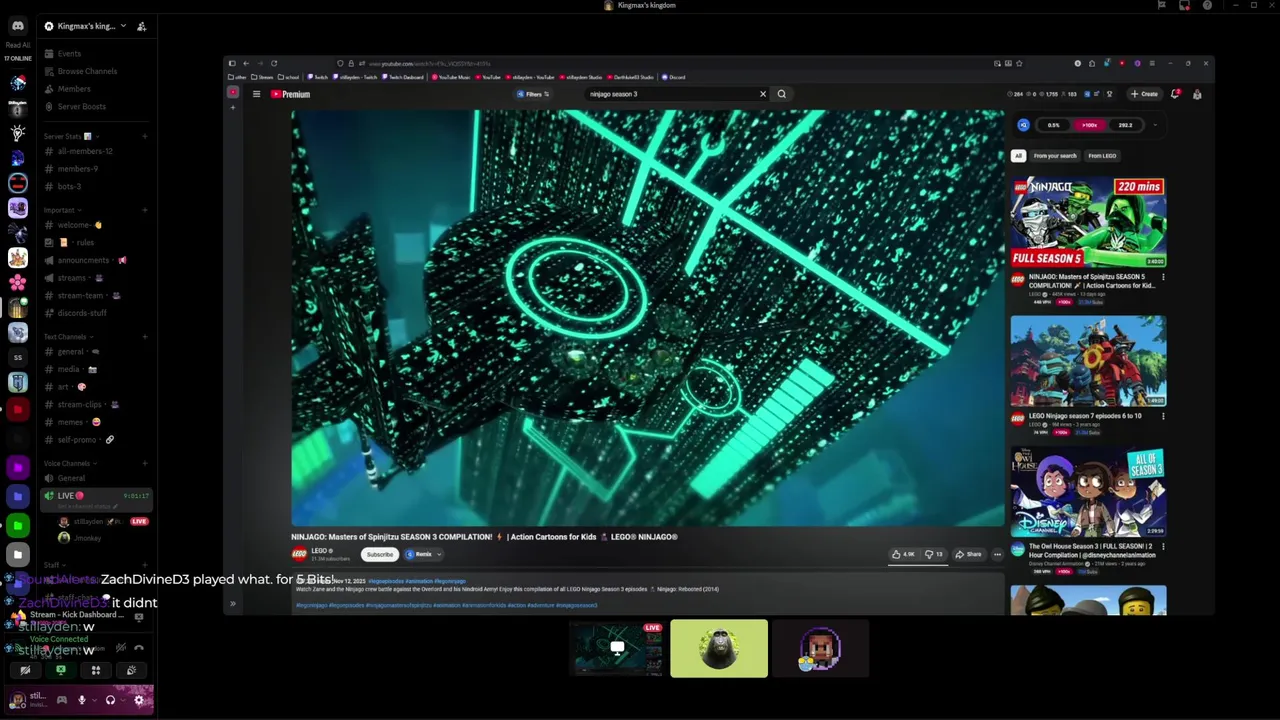The height and width of the screenshot is (720, 1280).
Task: Open Server Boosts entry
Action: pos(81,106)
